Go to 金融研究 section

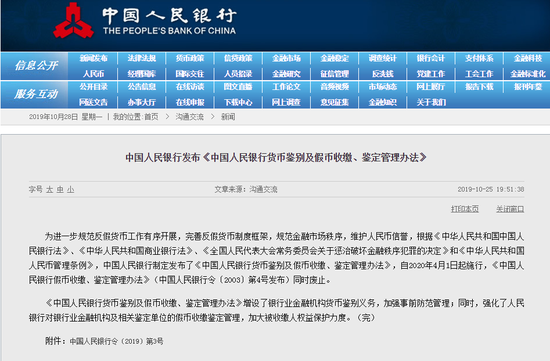coord(287,74)
